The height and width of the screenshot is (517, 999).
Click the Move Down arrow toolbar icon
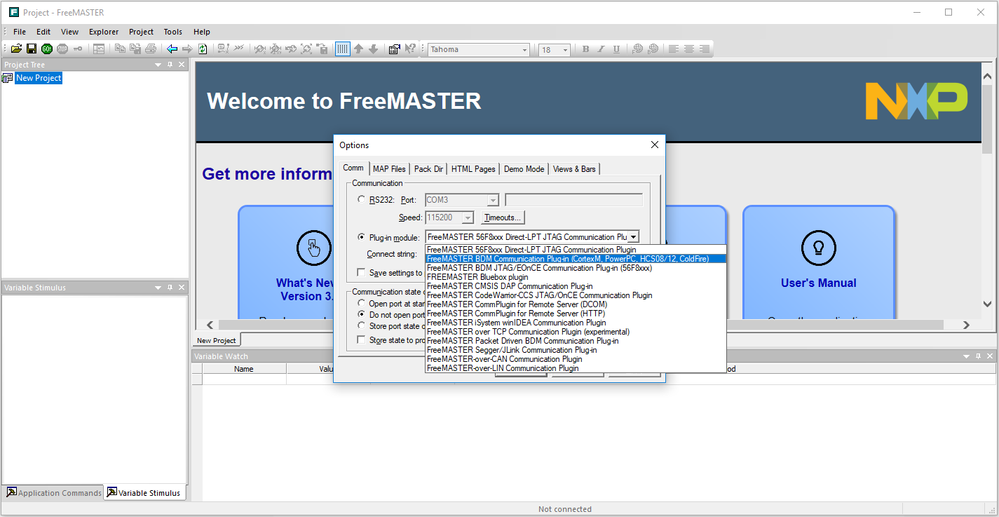click(x=374, y=49)
